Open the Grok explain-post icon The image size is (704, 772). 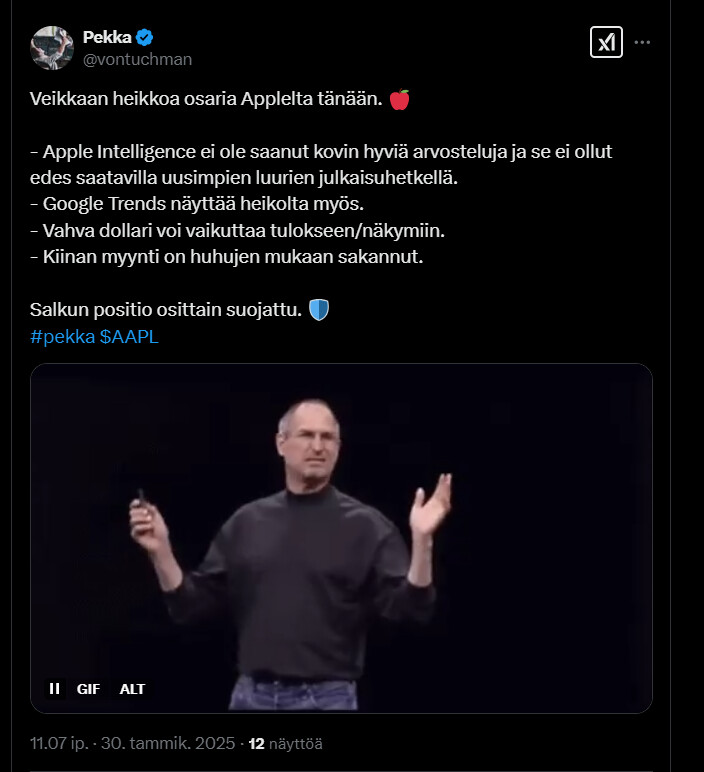(606, 42)
